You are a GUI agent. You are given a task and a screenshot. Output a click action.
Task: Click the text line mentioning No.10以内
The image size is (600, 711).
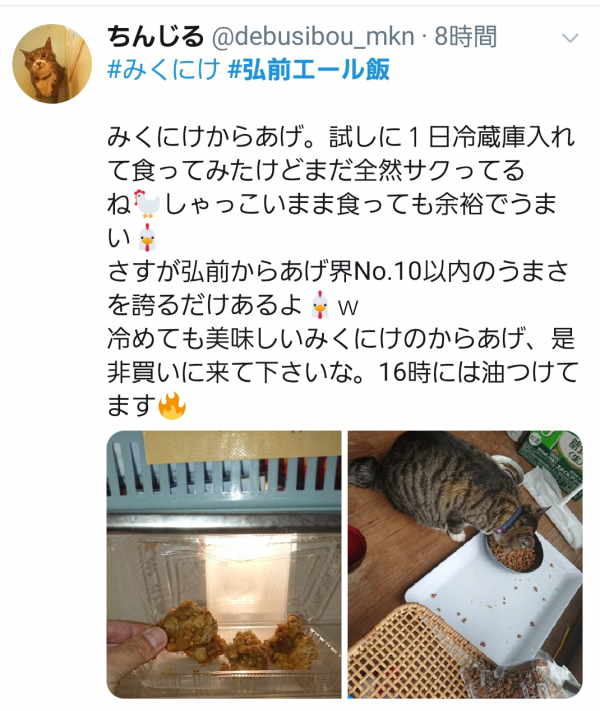click(x=338, y=271)
